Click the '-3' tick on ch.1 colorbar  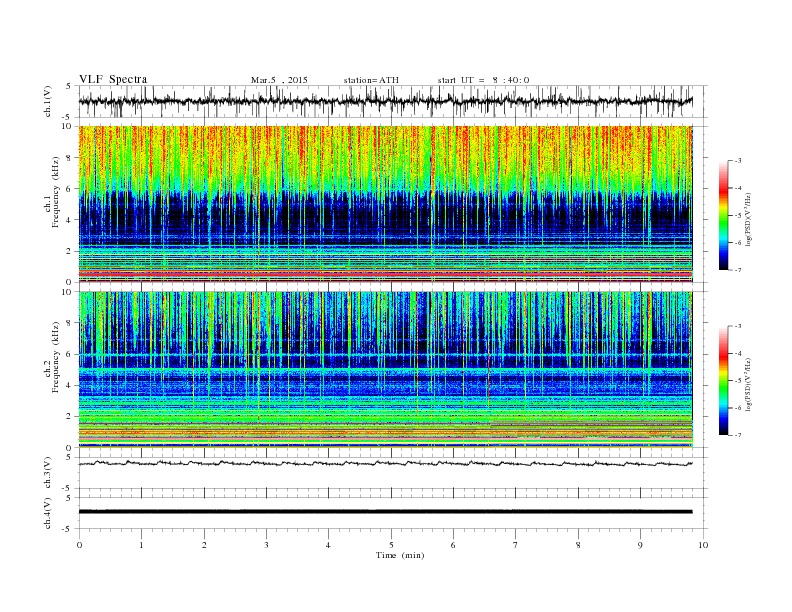[738, 161]
